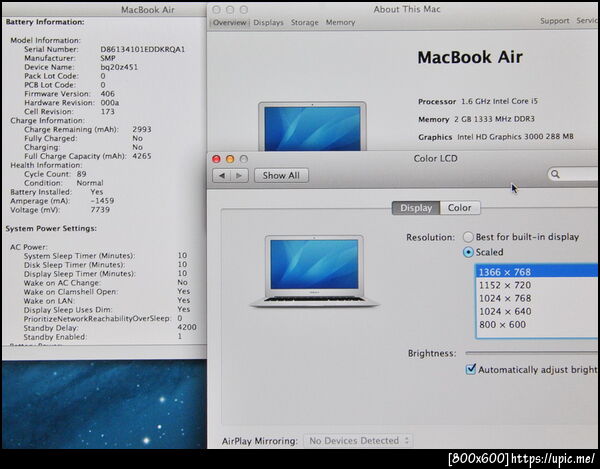Click the MacBook Air picture in Color LCD
Viewport: 600px width, 469px height.
(314, 271)
